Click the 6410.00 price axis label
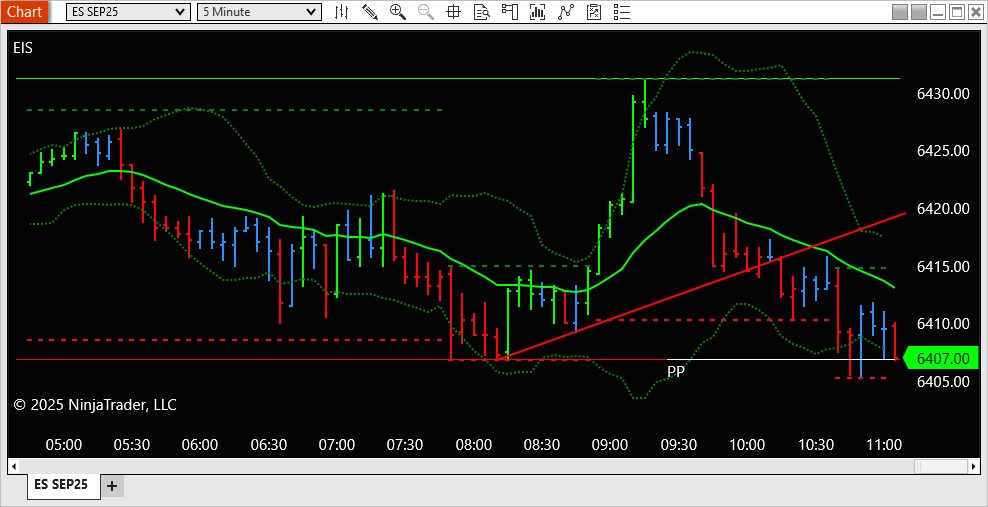This screenshot has width=988, height=507. coord(942,324)
